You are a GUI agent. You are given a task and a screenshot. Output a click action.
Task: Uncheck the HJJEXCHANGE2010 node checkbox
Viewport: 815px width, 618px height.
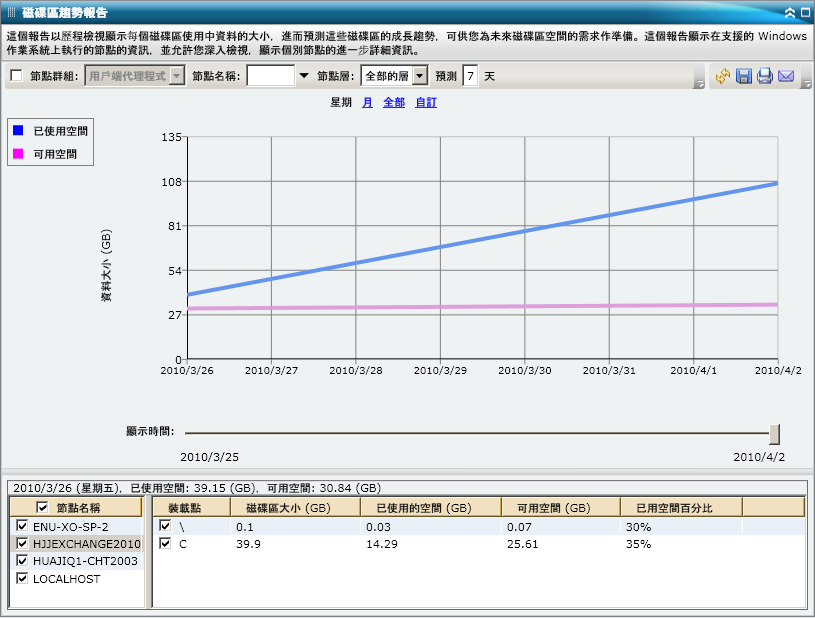[22, 544]
